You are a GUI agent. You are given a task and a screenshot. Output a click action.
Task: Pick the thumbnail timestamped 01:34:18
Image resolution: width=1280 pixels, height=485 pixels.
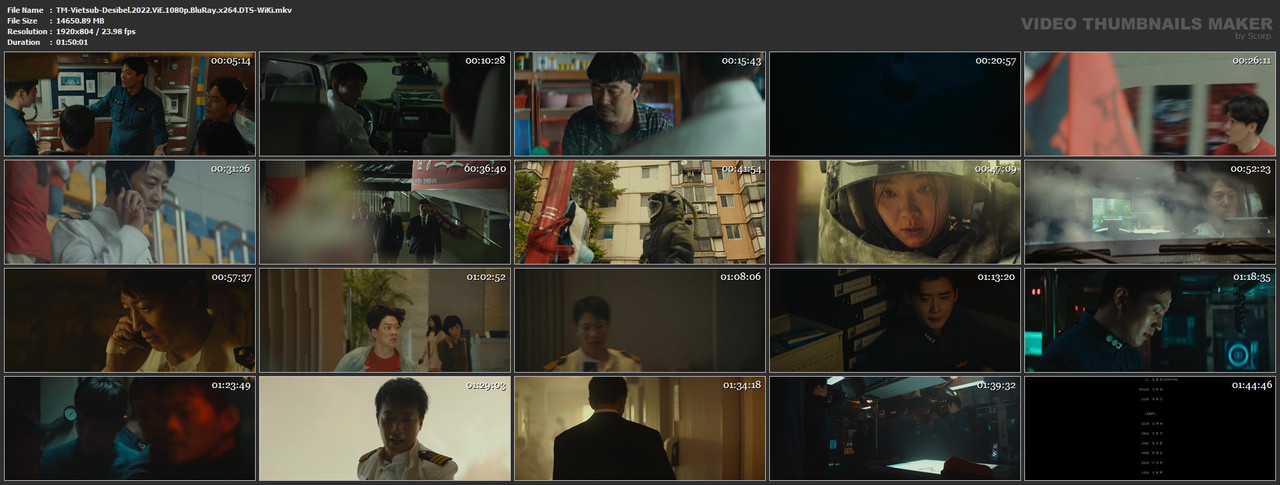click(640, 428)
